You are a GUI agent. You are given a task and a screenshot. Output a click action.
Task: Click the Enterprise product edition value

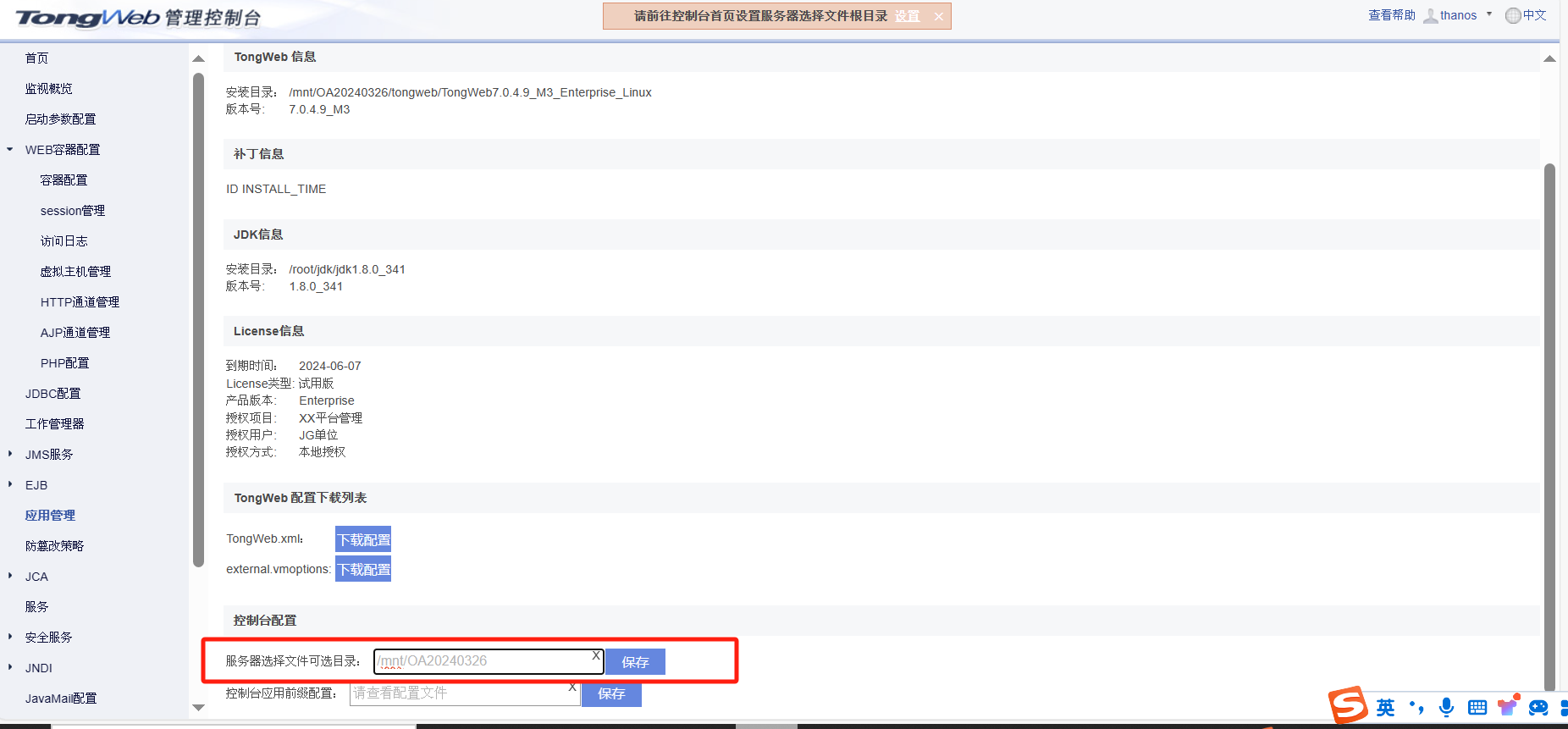(327, 400)
